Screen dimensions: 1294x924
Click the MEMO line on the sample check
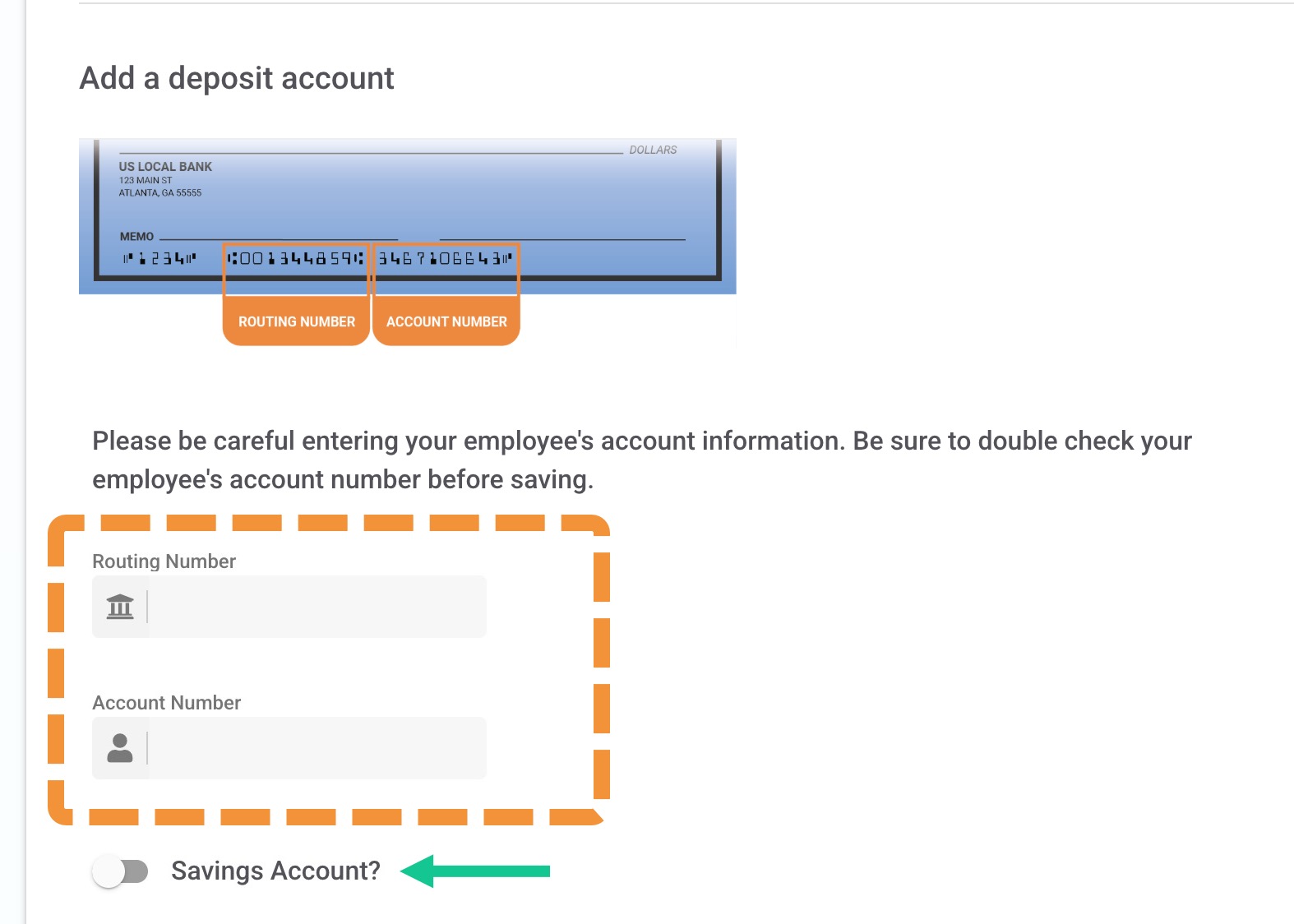[258, 237]
